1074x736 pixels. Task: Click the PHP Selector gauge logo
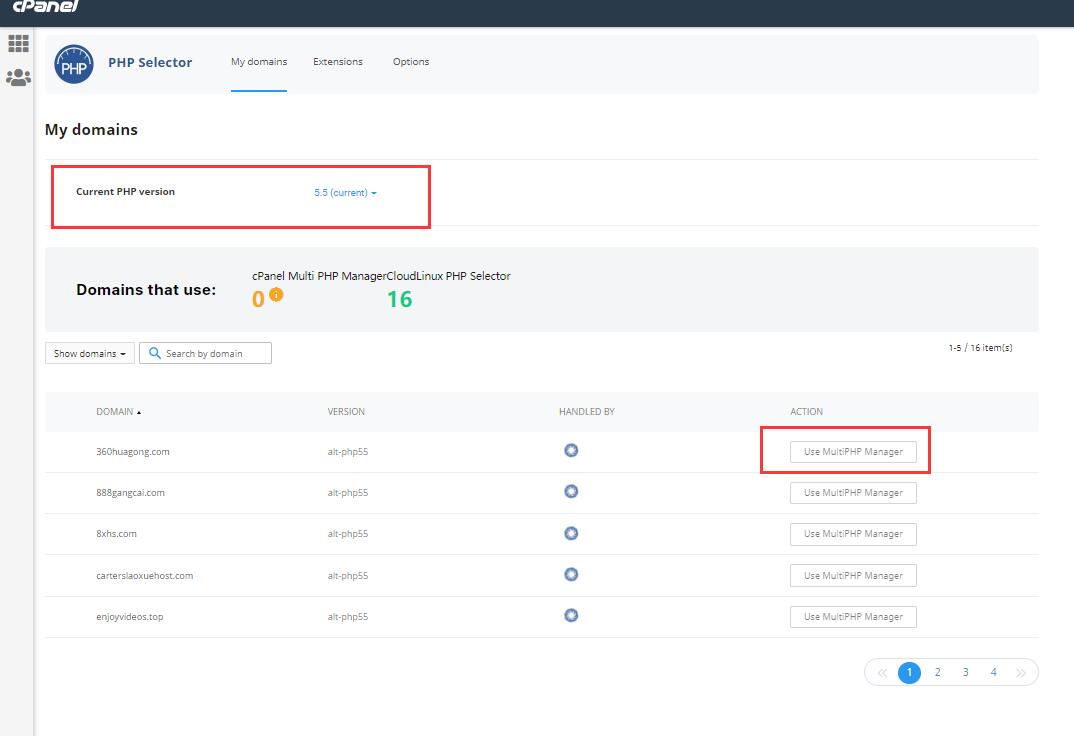coord(73,64)
